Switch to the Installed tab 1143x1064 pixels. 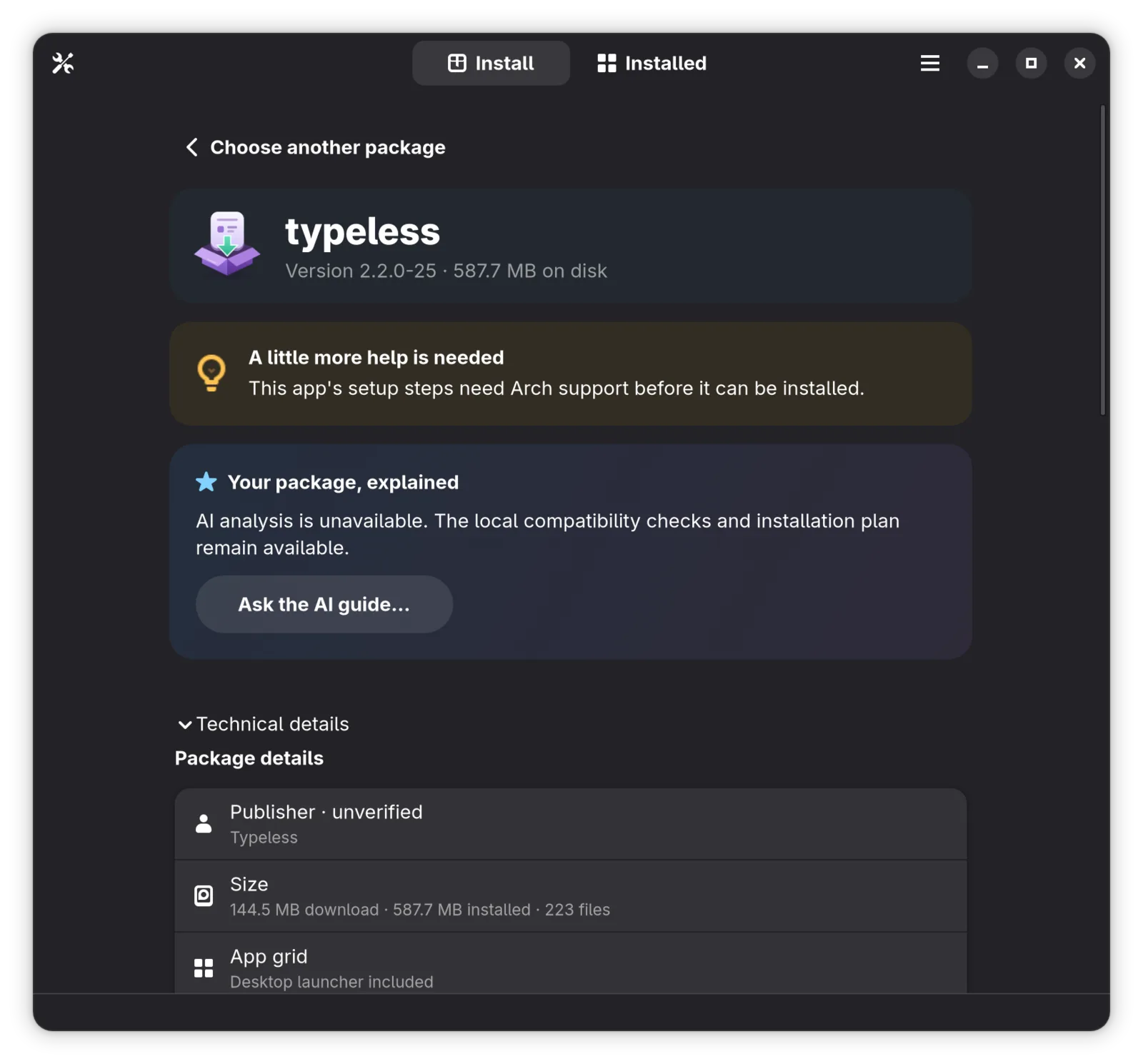[652, 64]
